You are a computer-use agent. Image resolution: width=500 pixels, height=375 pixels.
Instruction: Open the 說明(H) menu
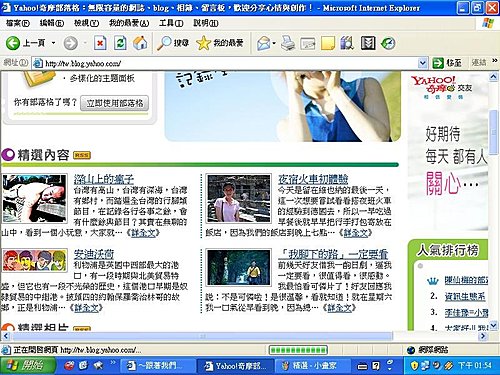206,23
